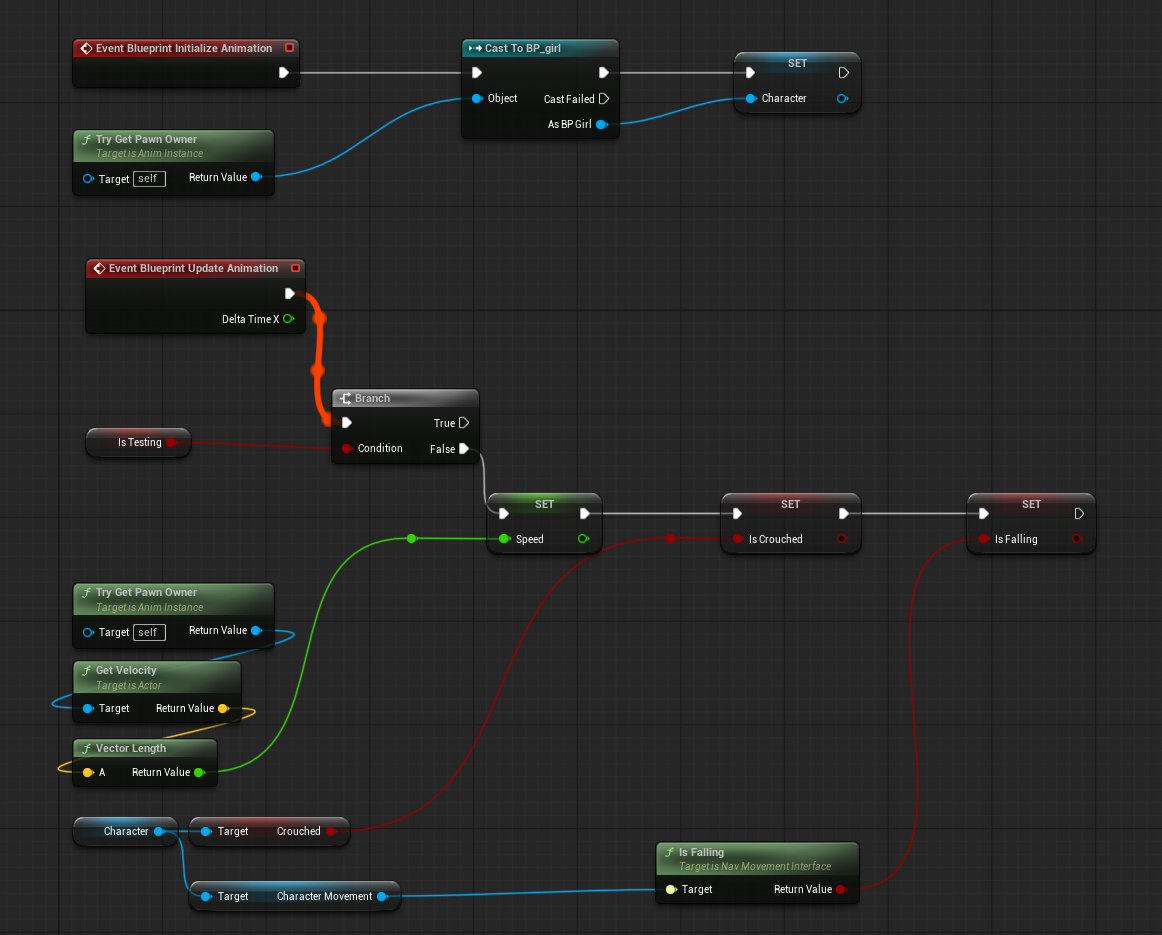1162x935 pixels.
Task: Click the red delegate pin on Initialize Animation event
Action: 290,48
